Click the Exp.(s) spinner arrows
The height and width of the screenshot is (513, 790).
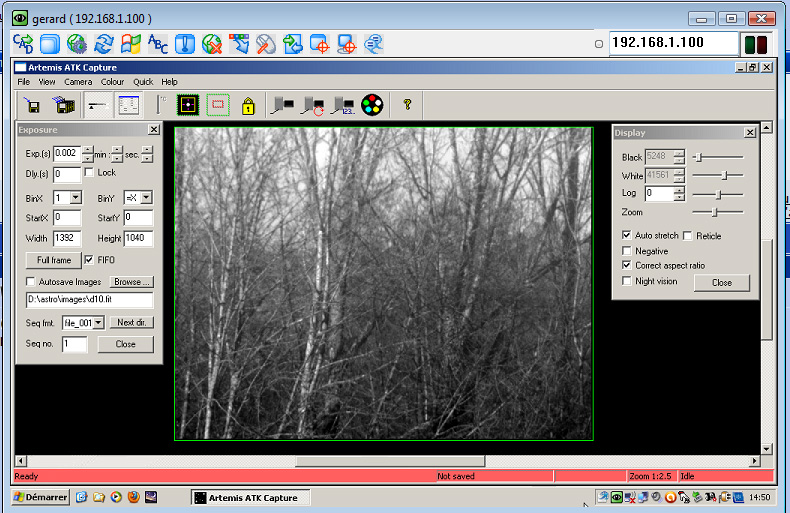pos(88,154)
